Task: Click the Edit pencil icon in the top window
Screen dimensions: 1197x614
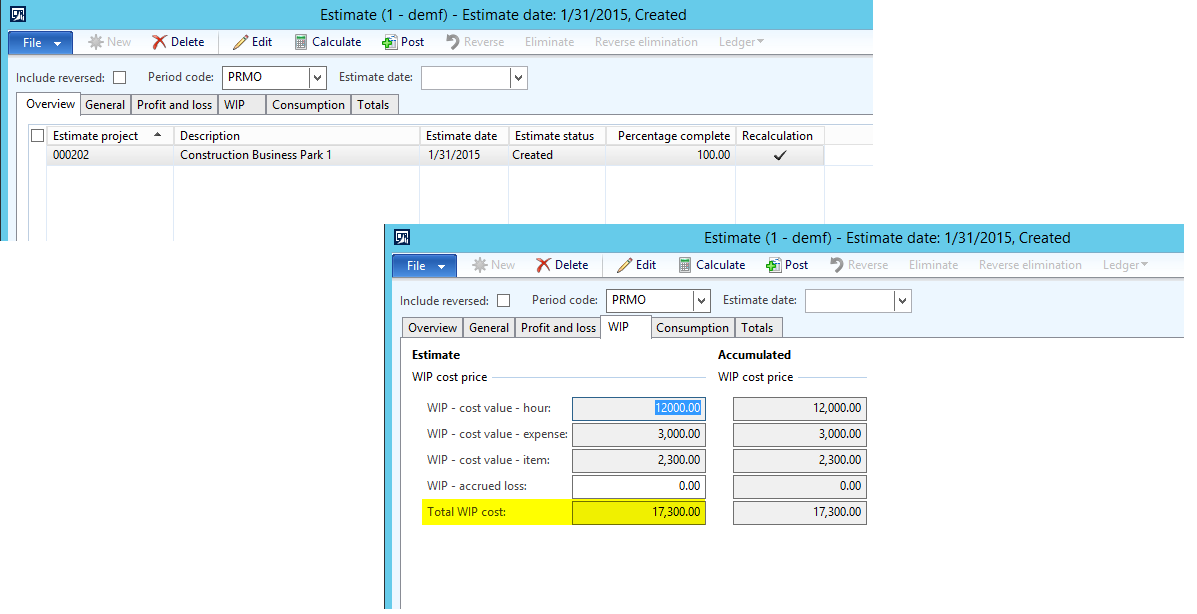Action: (240, 42)
